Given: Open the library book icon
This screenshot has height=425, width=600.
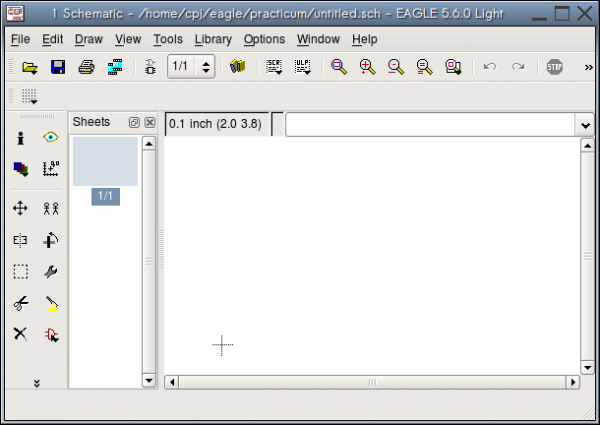Looking at the screenshot, I should pyautogui.click(x=237, y=67).
